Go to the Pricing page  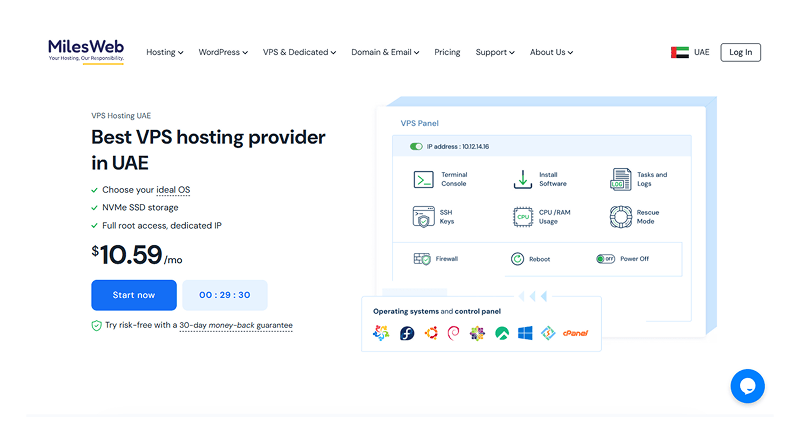coord(447,52)
